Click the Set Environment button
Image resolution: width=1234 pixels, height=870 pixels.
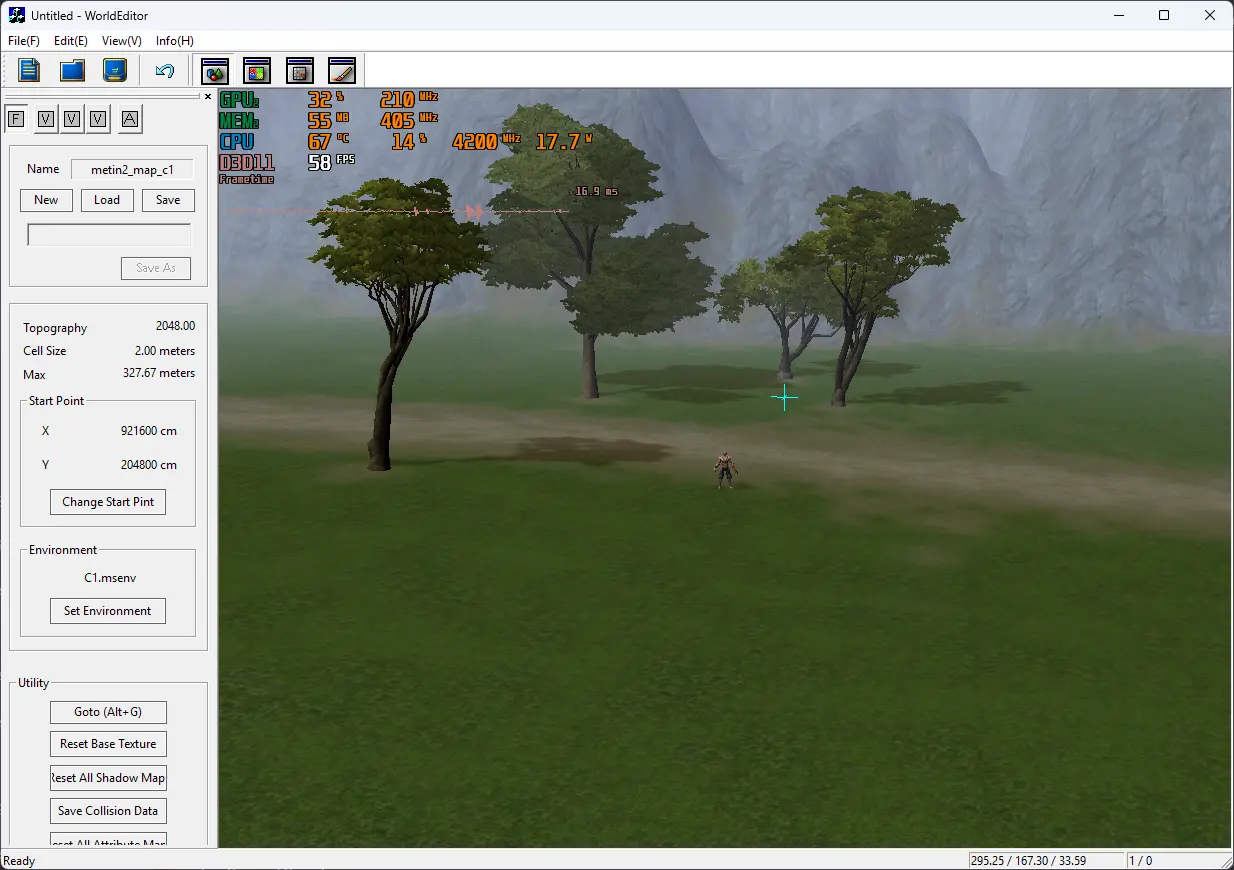point(108,611)
